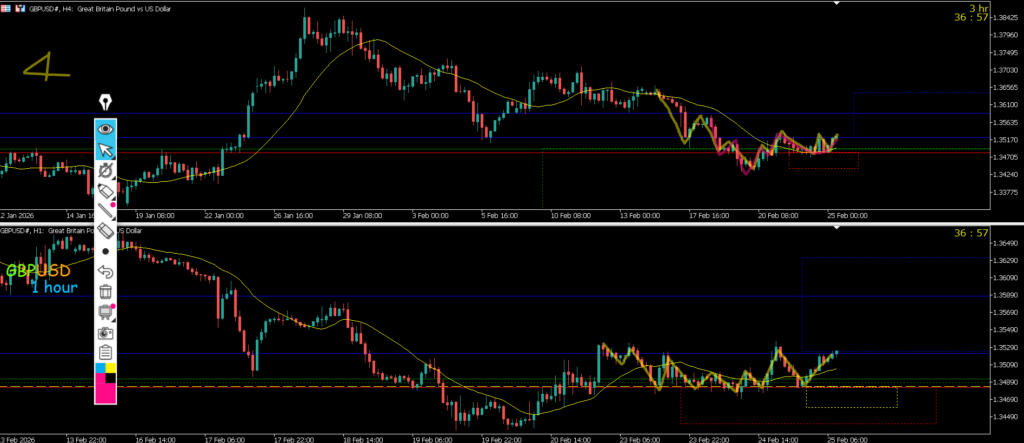
Task: Select the straight line tool
Action: pos(105,211)
